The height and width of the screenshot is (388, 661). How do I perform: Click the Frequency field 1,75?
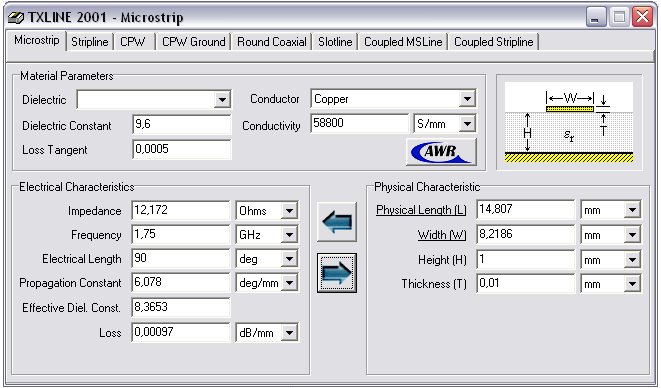[x=181, y=234]
